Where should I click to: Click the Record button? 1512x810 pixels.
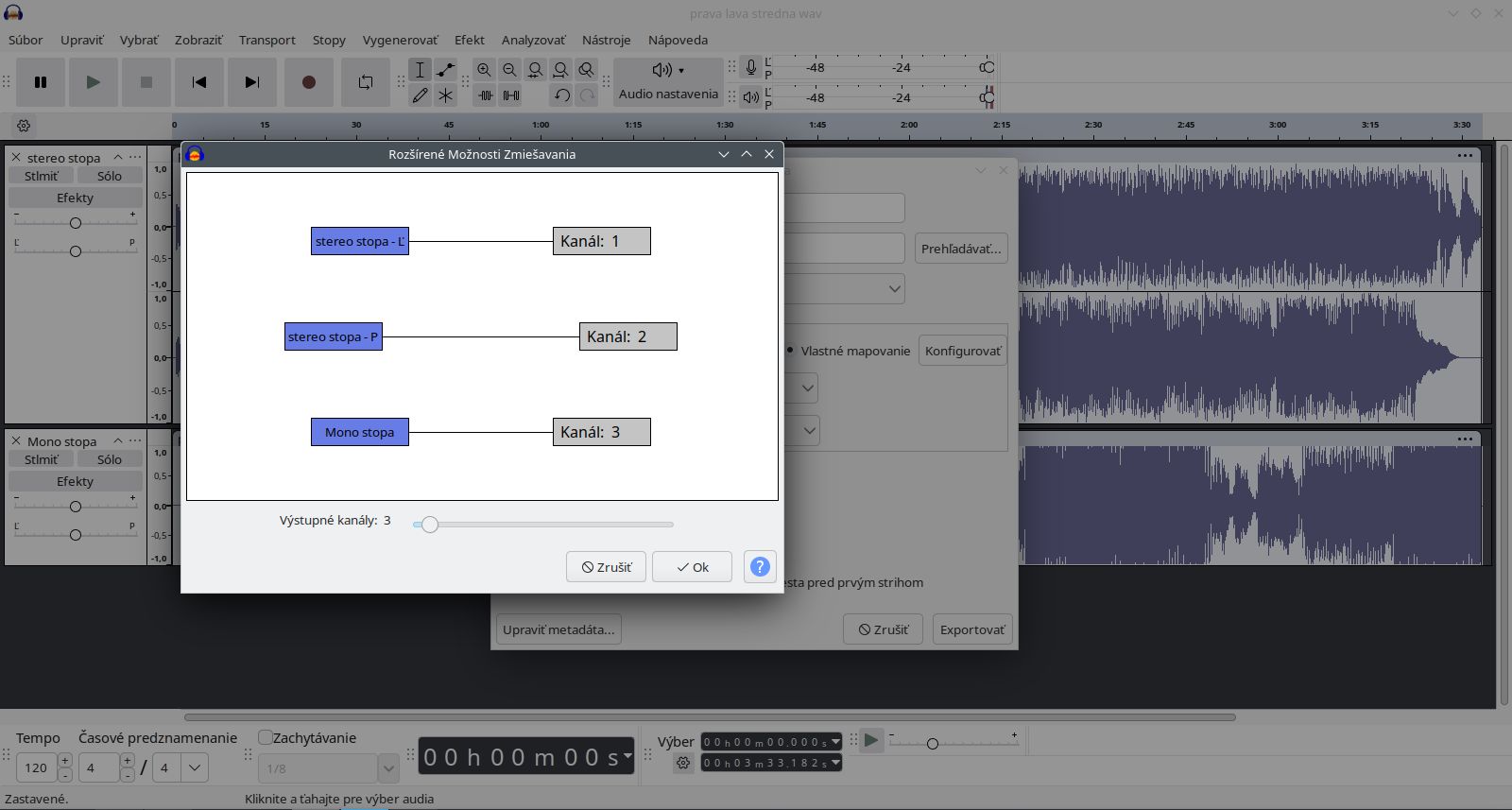308,82
